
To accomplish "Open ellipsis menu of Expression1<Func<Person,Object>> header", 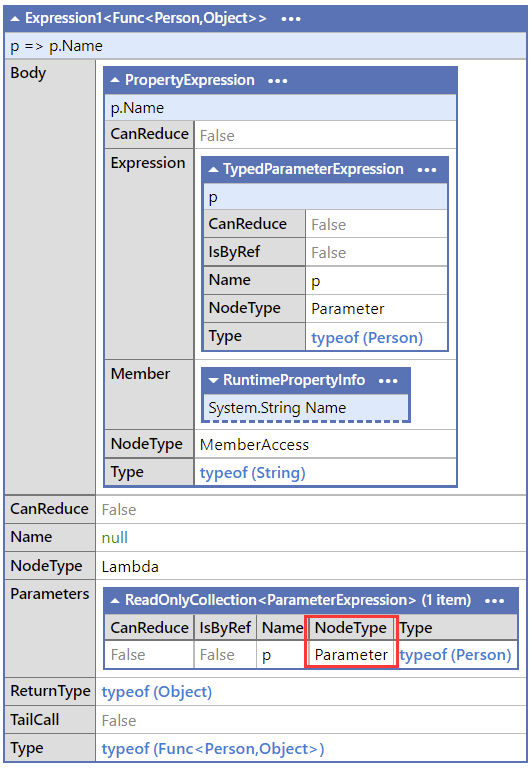I will tap(290, 19).
